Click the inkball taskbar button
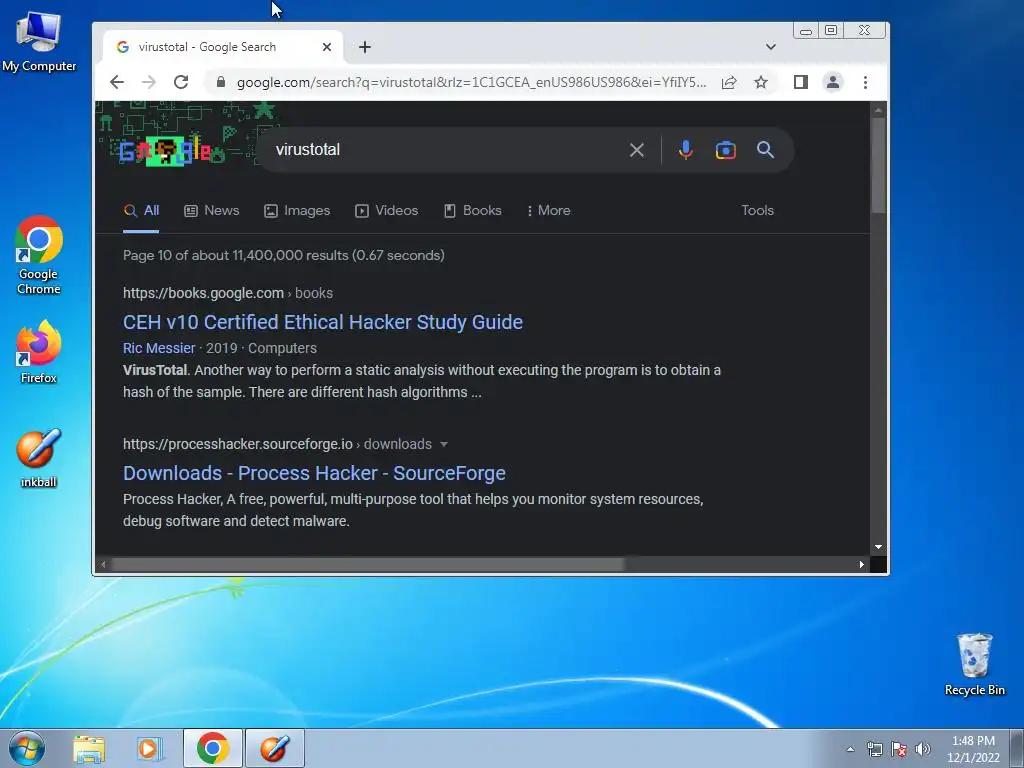Screen dimensions: 1024x768 pyautogui.click(x=275, y=748)
